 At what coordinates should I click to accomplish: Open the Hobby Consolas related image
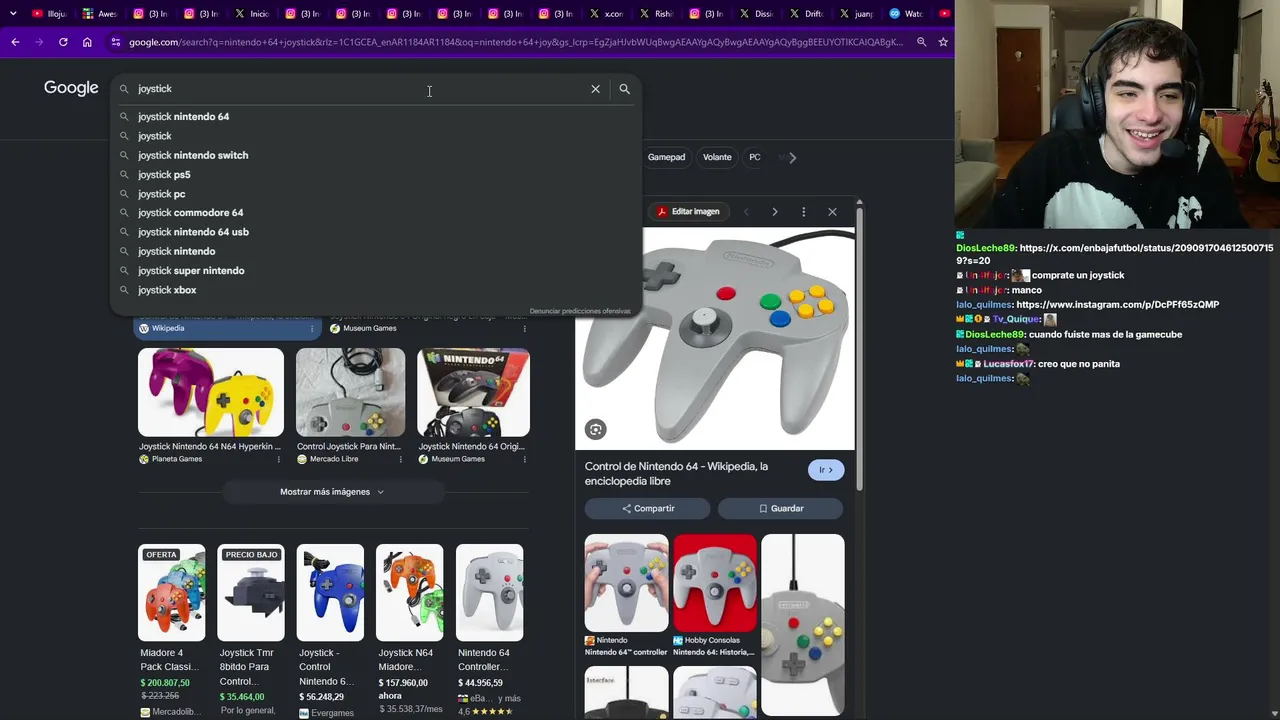tap(715, 583)
